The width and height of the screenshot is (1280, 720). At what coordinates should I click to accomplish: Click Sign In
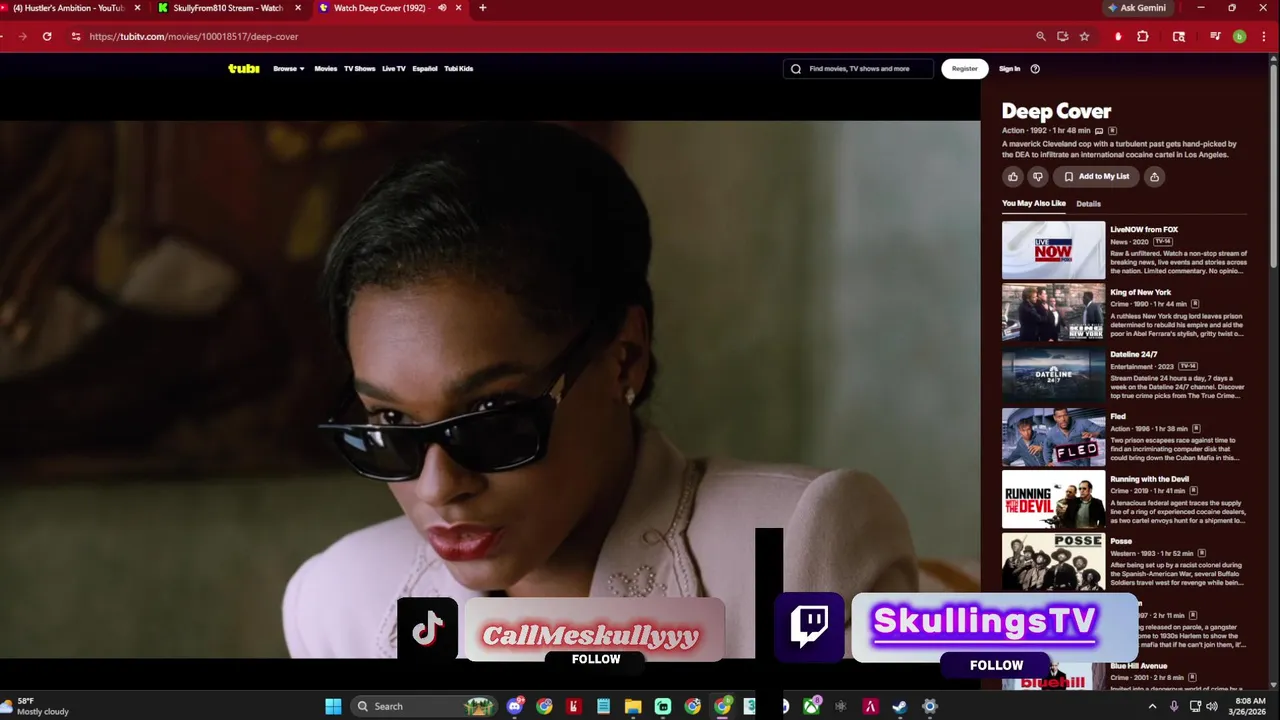click(x=1010, y=69)
